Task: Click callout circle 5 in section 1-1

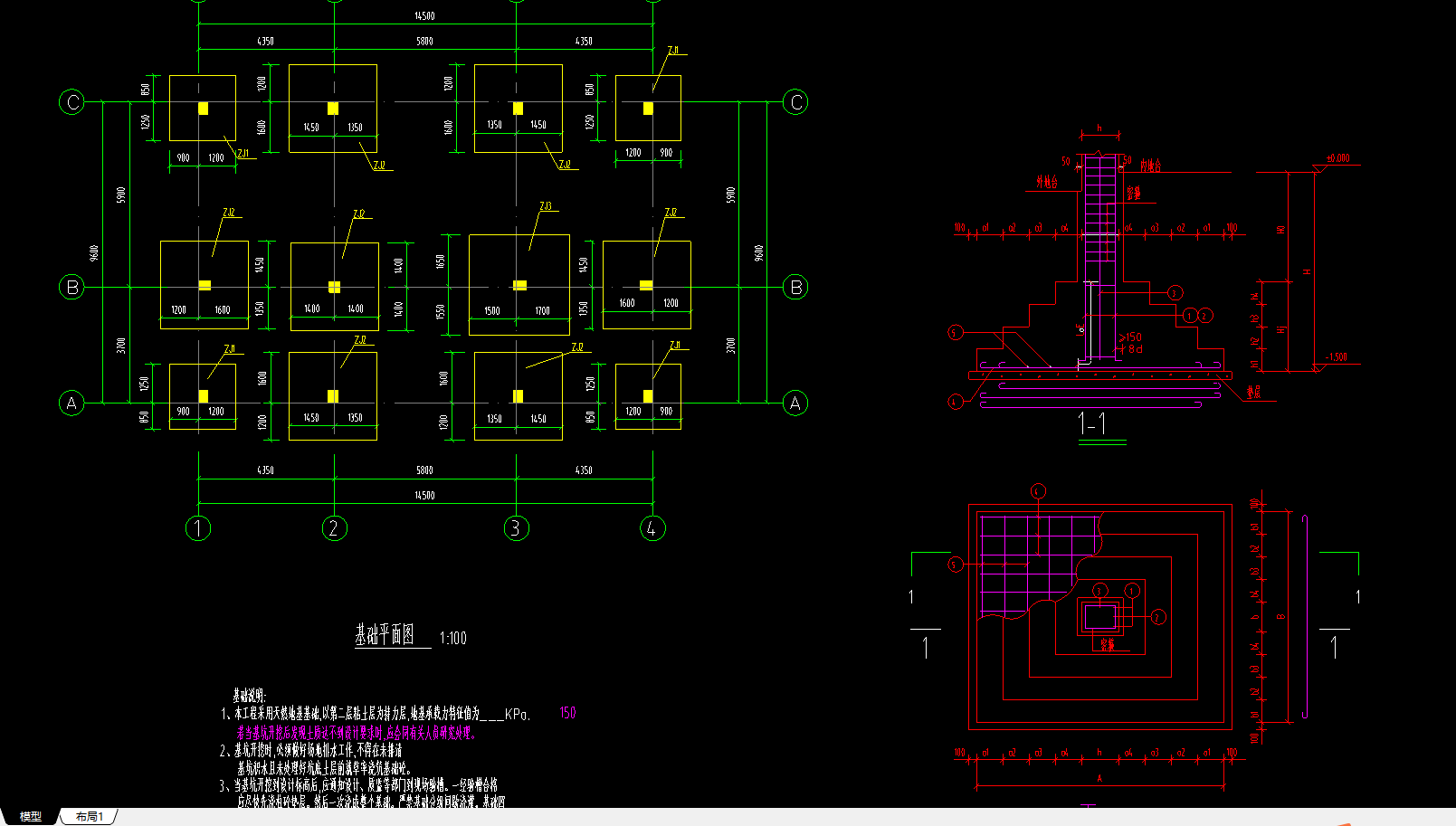Action: coord(956,333)
